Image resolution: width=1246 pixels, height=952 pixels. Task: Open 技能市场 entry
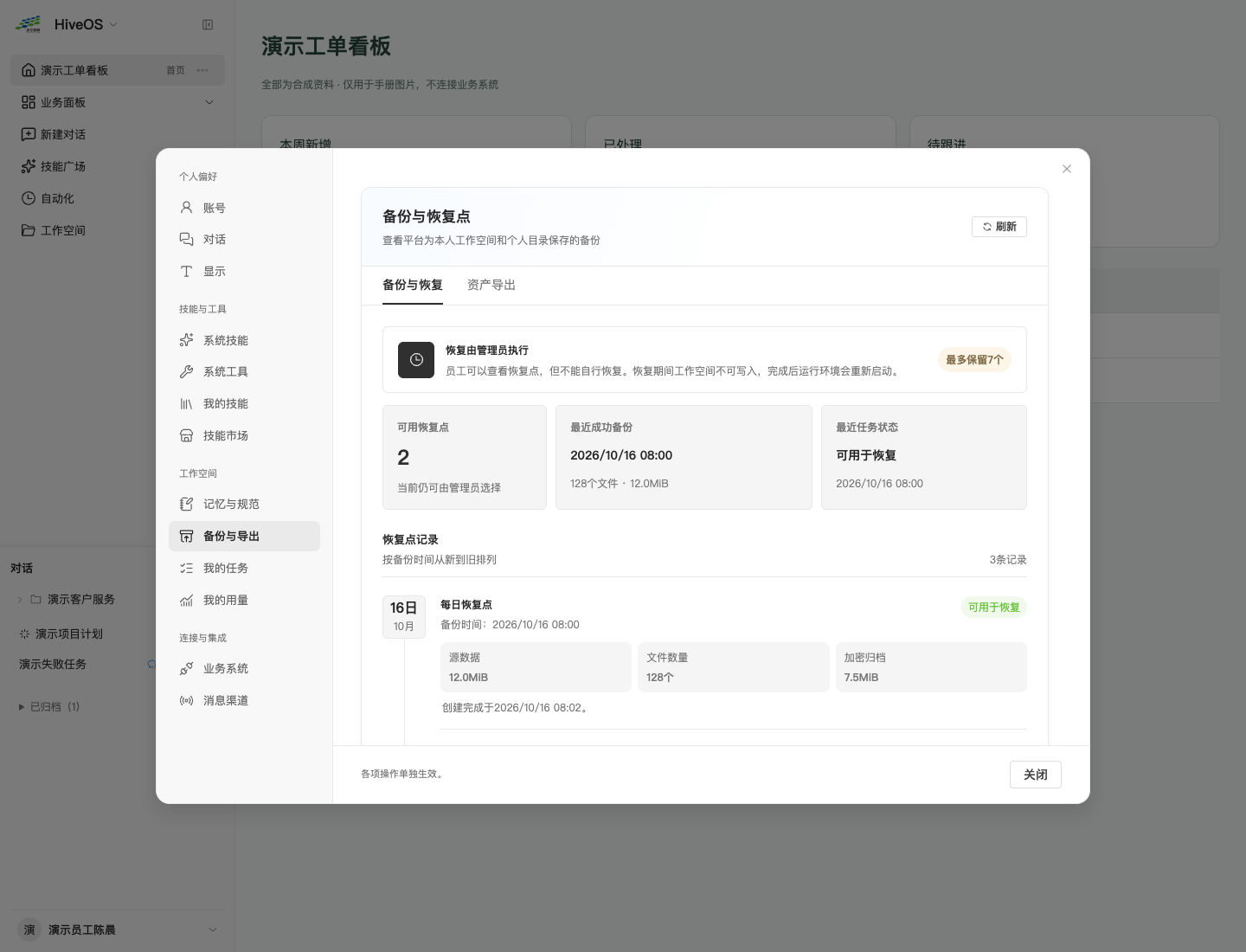coord(244,435)
